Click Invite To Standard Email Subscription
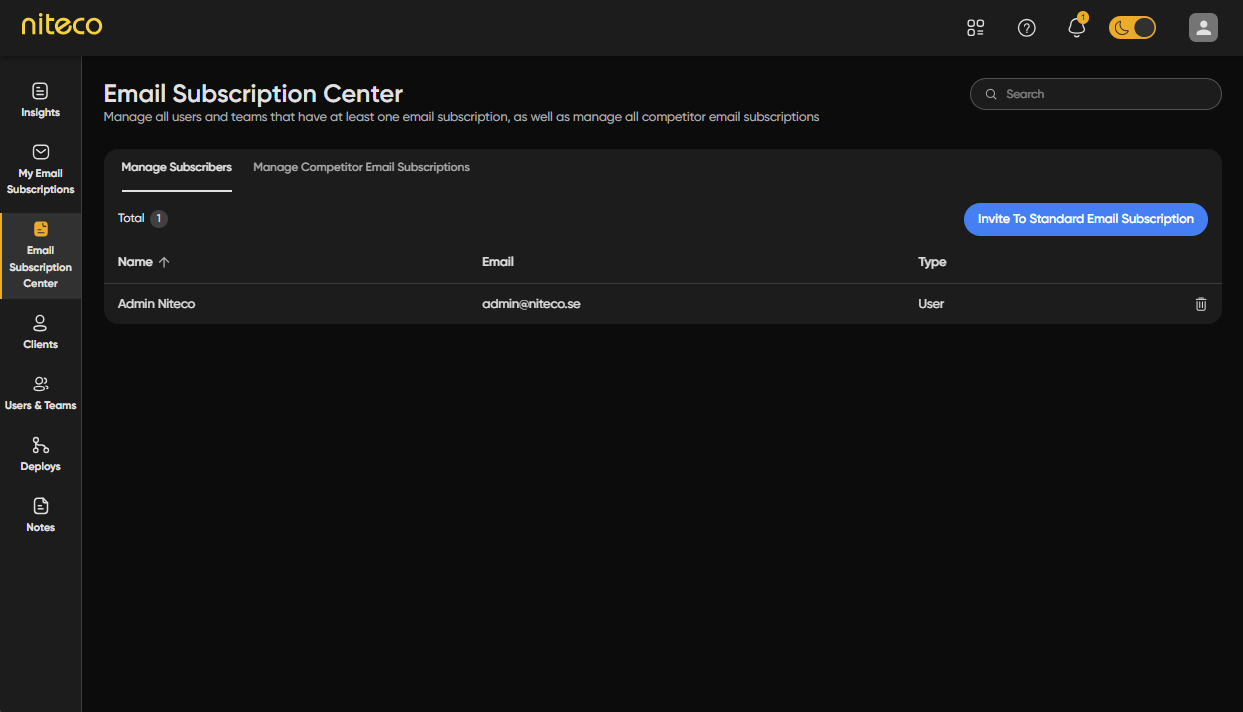 (x=1086, y=219)
